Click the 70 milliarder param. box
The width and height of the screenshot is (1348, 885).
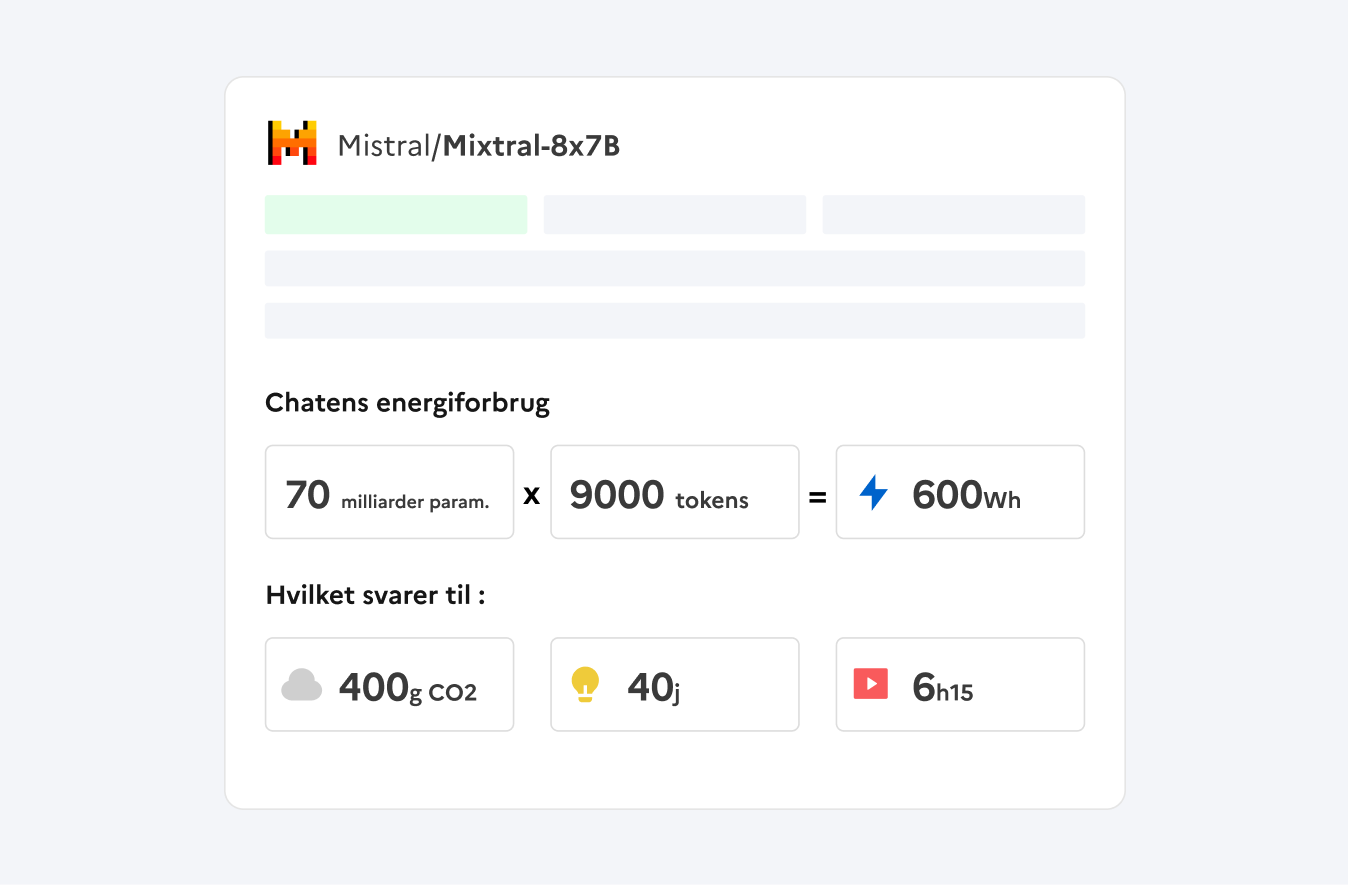coord(389,492)
